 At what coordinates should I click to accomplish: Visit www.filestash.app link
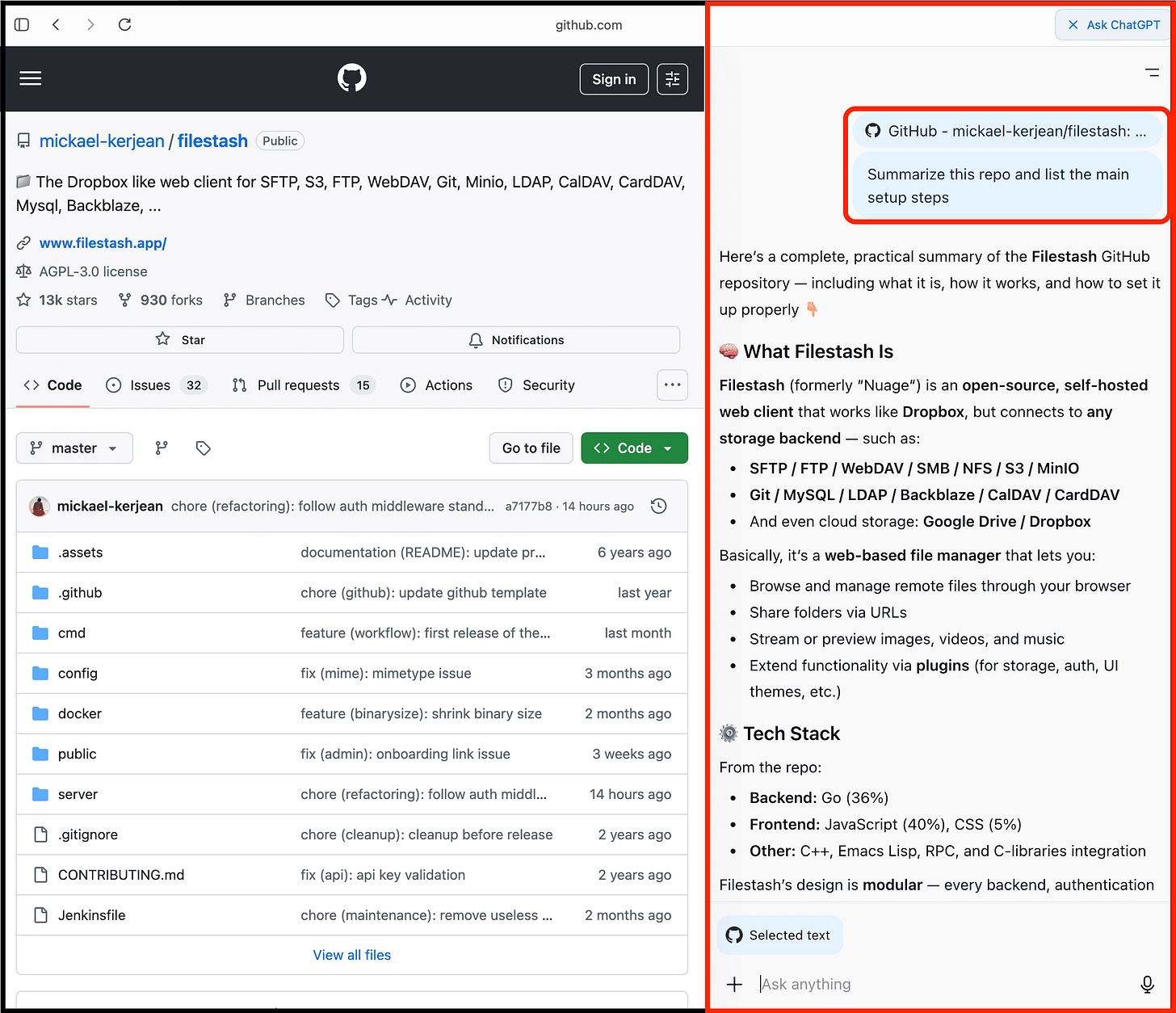coord(103,243)
